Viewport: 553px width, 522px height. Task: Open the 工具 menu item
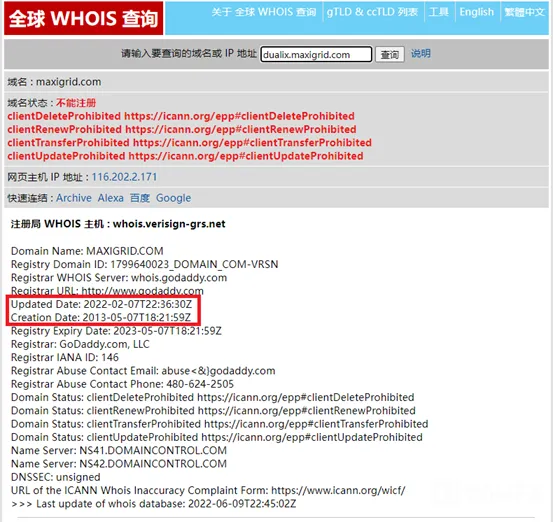click(x=439, y=12)
